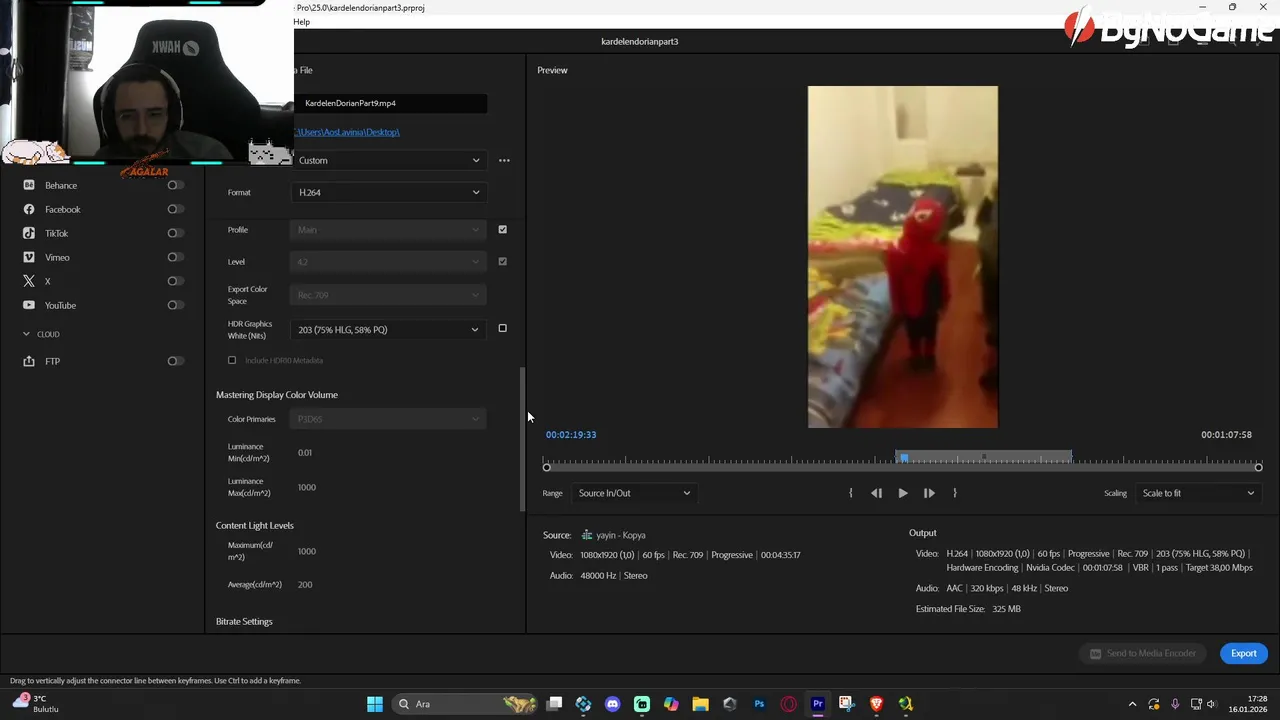1280x720 pixels.
Task: Click the Behance icon in destinations list
Action: tap(29, 185)
